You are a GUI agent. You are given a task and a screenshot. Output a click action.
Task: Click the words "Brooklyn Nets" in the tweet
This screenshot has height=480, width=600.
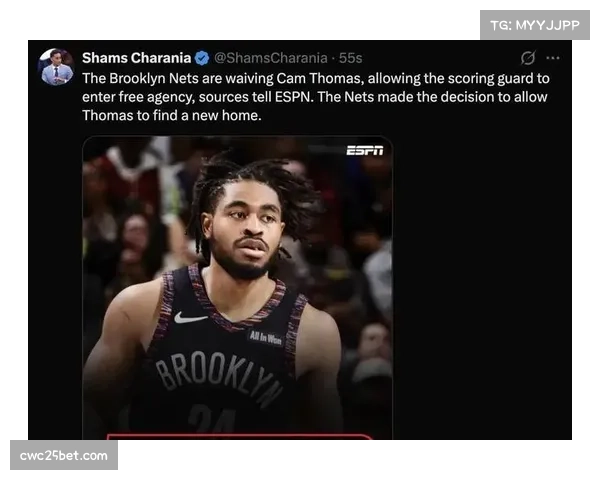point(154,78)
